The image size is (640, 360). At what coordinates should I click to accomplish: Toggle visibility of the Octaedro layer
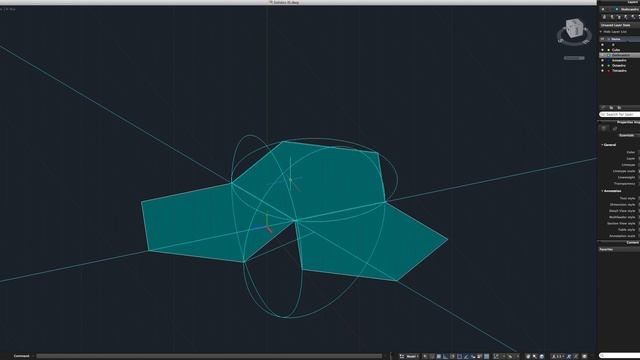pyautogui.click(x=602, y=65)
